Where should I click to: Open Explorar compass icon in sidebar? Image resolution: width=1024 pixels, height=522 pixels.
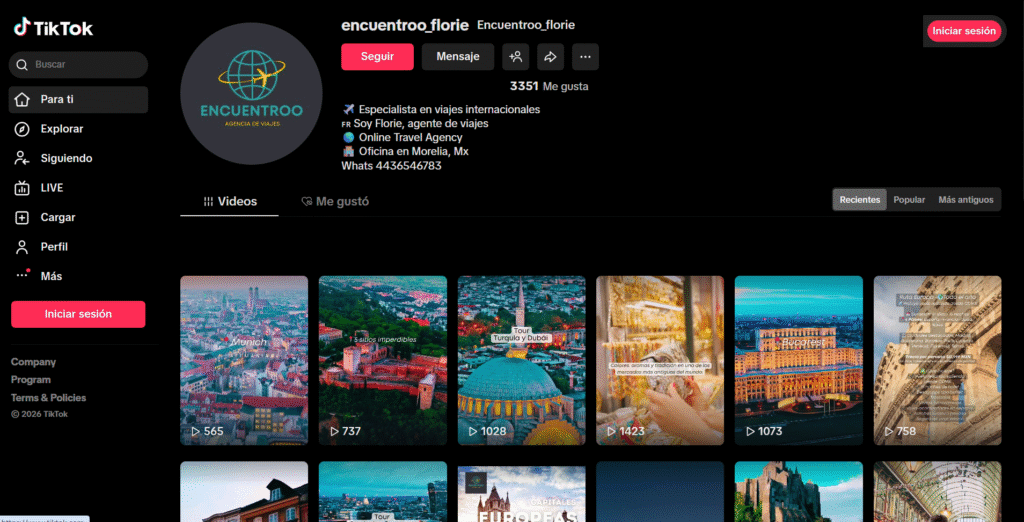point(22,129)
